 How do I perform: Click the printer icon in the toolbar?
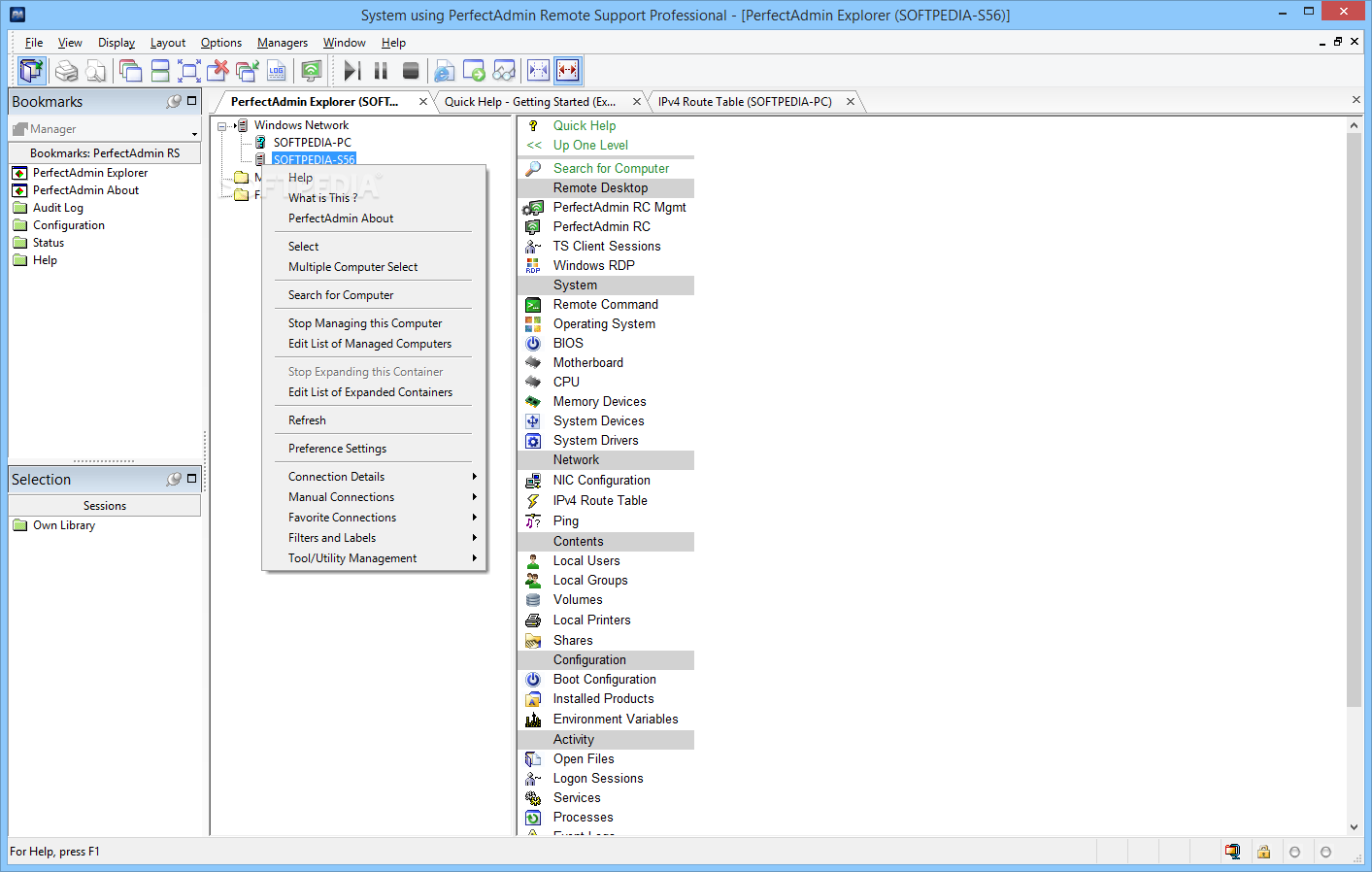coord(66,71)
